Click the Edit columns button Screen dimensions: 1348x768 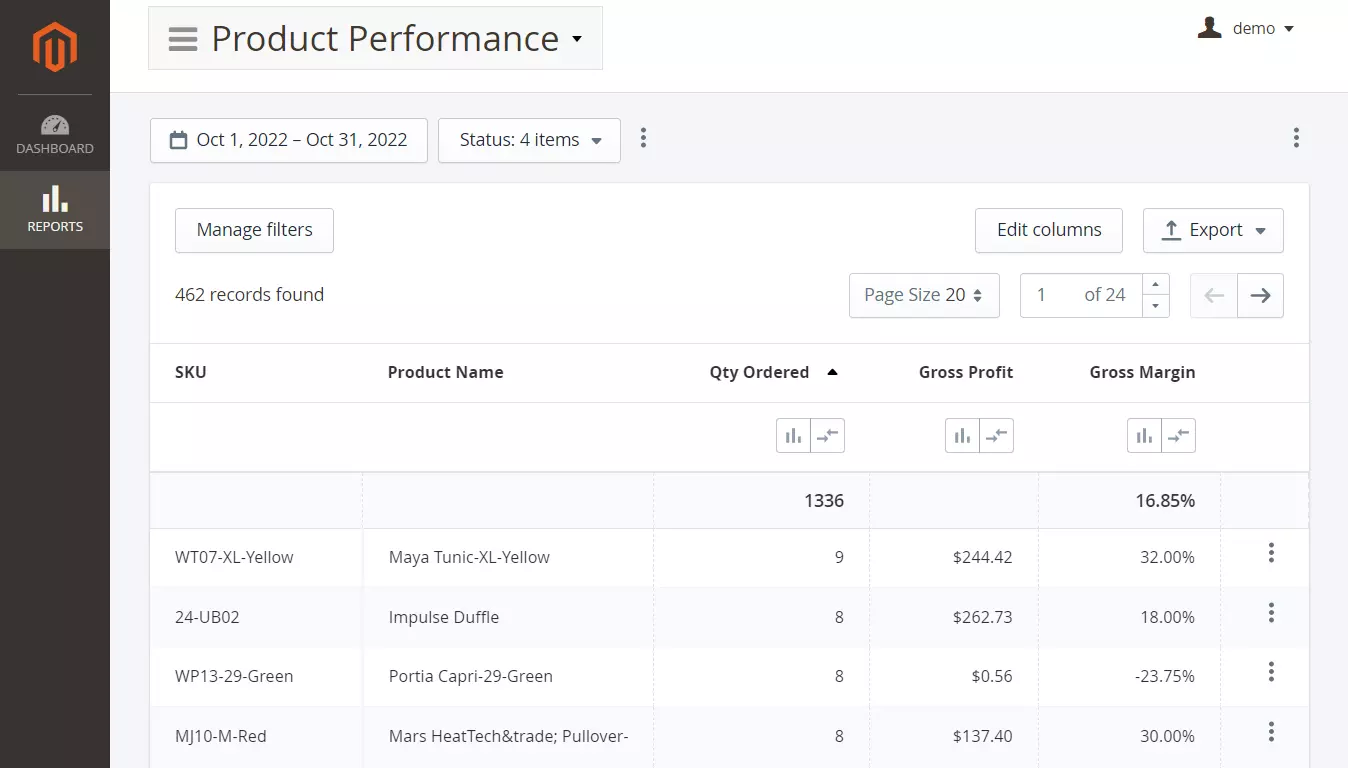point(1048,230)
